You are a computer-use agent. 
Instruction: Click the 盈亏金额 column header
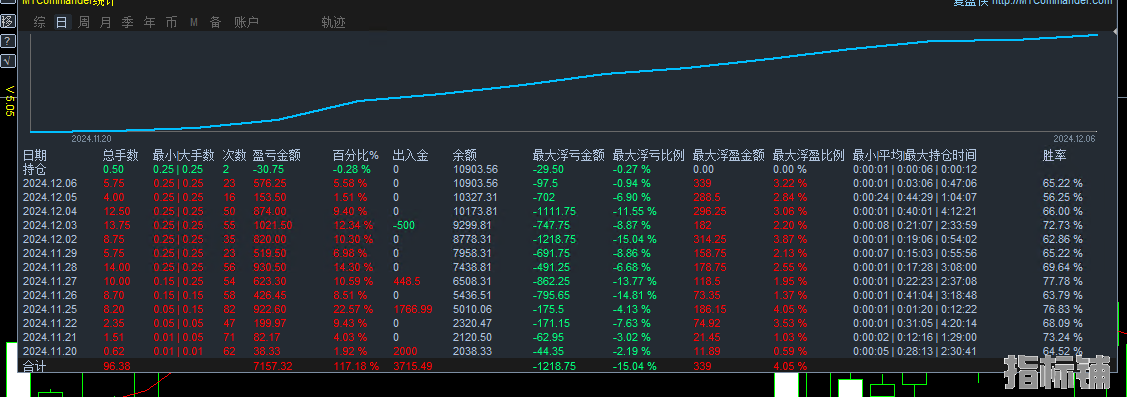click(277, 155)
